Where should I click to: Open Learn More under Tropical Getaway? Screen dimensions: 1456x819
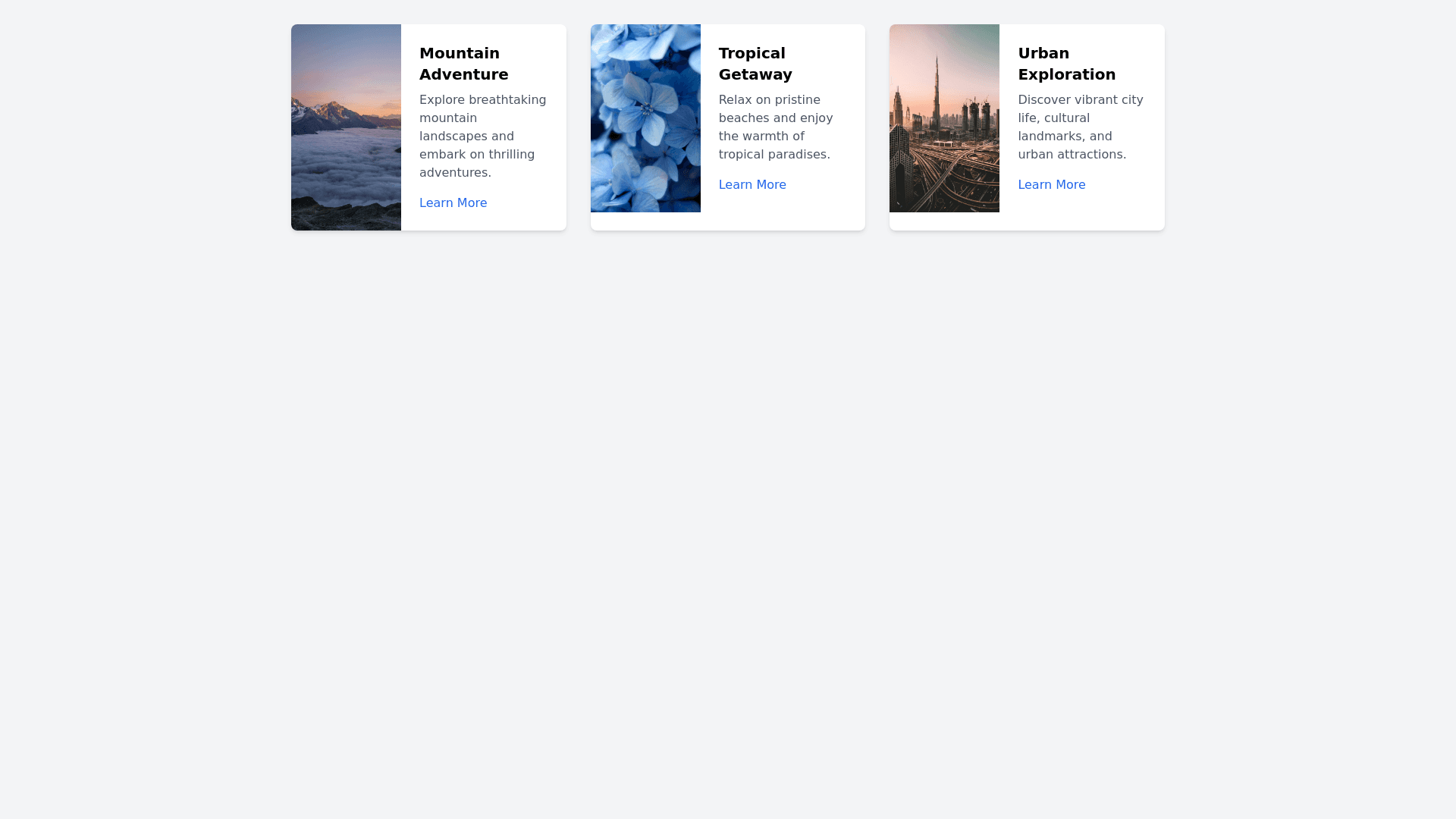tap(752, 185)
